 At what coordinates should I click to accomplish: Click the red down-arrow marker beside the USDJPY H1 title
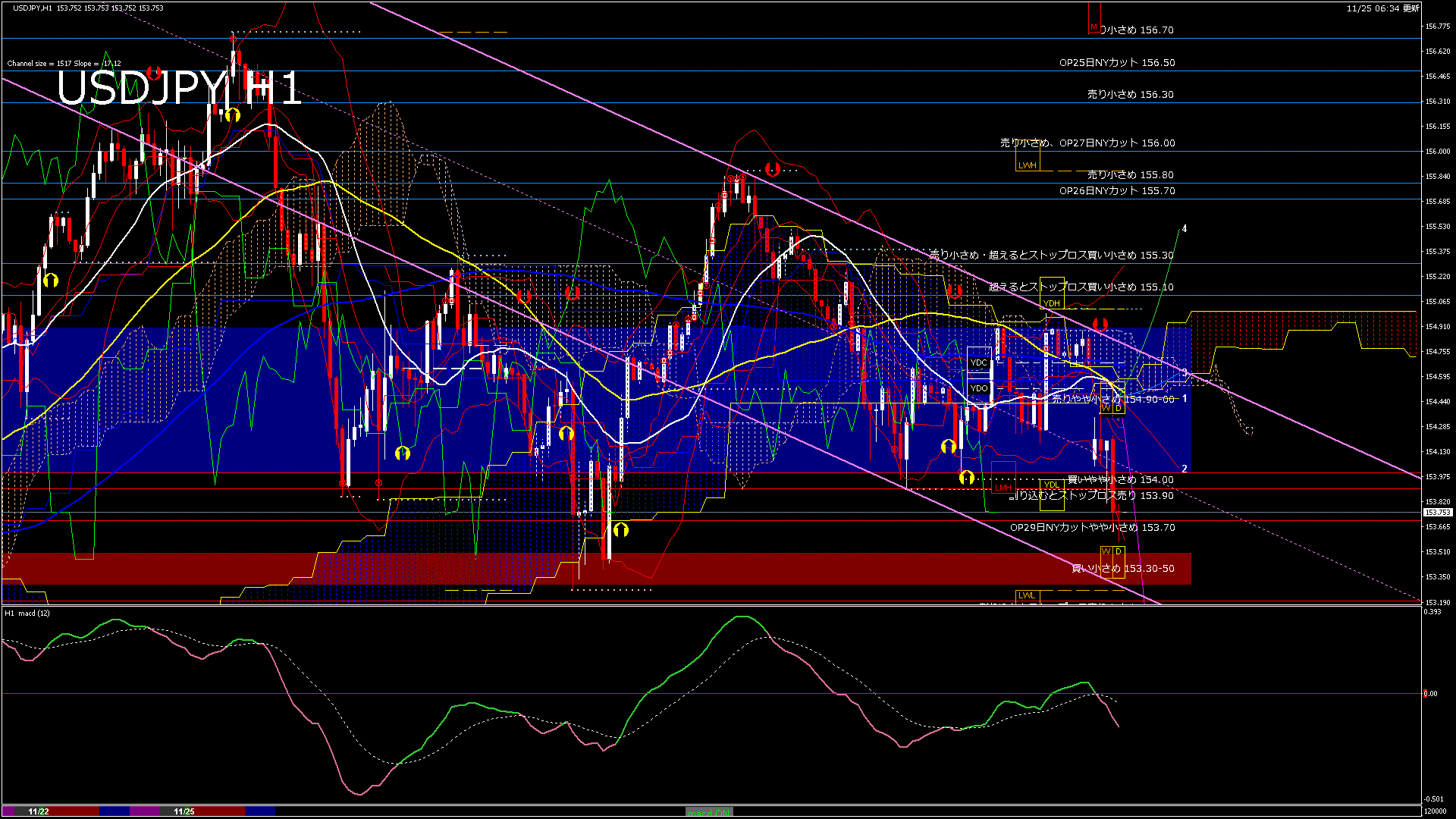coord(154,74)
